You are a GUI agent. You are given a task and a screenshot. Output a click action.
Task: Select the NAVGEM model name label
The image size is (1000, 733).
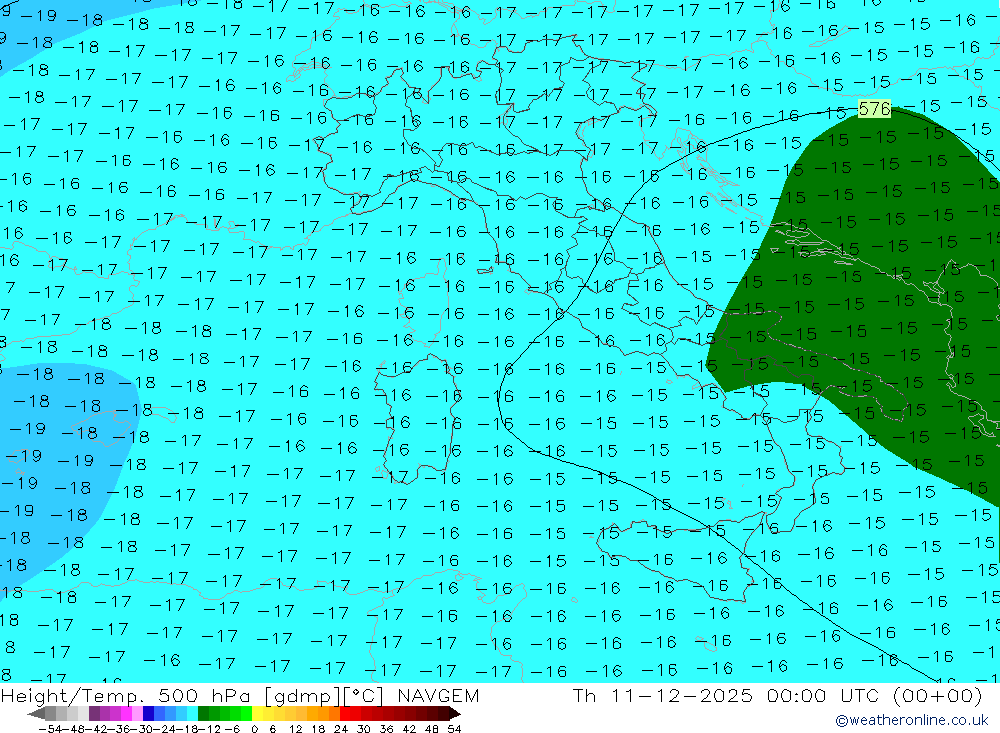[x=437, y=696]
